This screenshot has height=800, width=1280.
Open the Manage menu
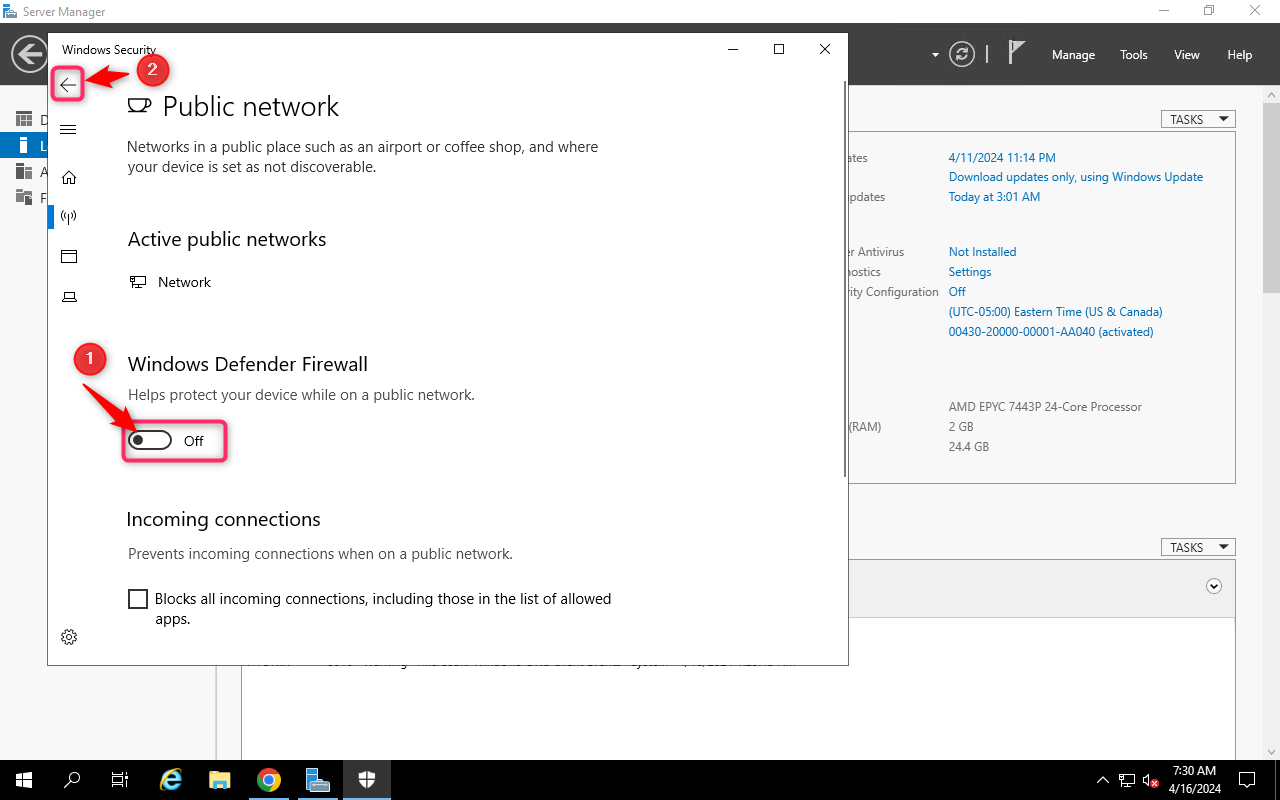[1073, 55]
